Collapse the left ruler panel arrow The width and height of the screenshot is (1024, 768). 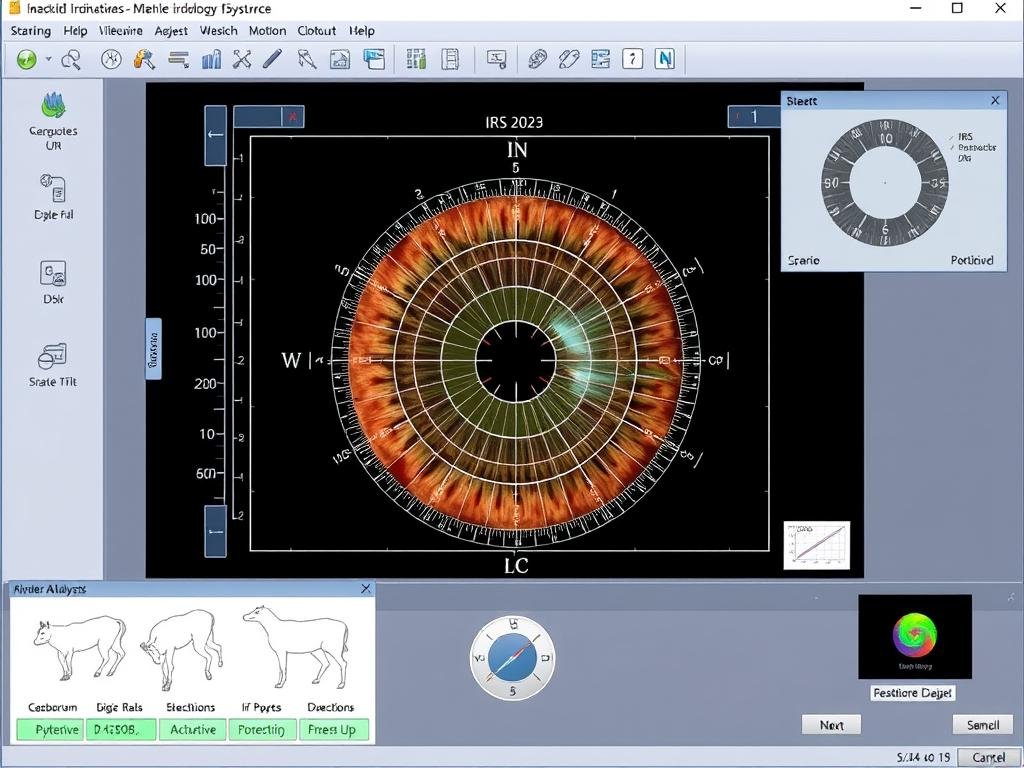(214, 135)
